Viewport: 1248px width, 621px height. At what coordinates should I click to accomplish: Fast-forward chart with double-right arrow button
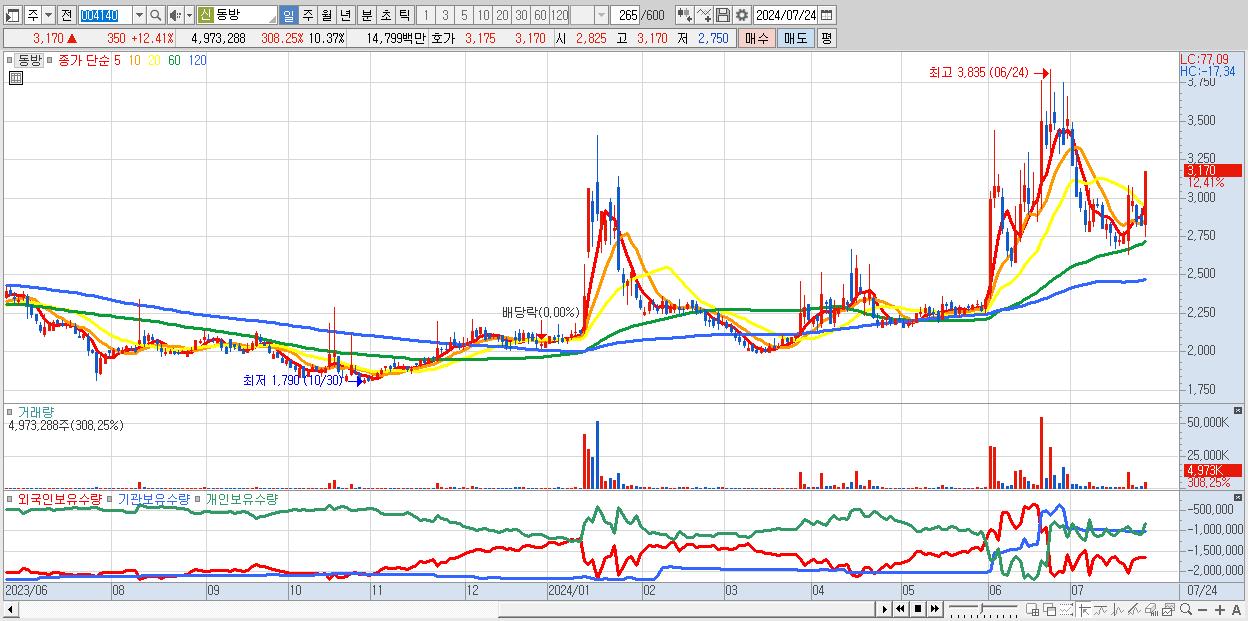tap(934, 609)
